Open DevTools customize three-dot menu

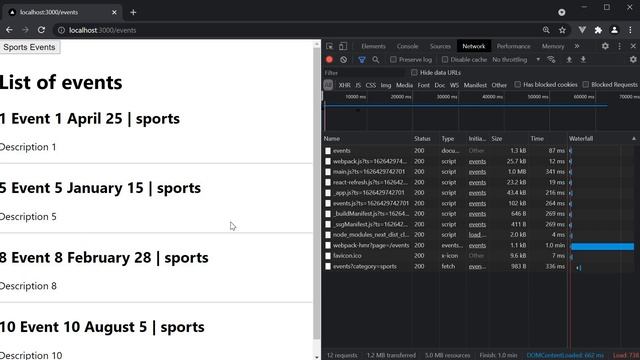[x=620, y=46]
